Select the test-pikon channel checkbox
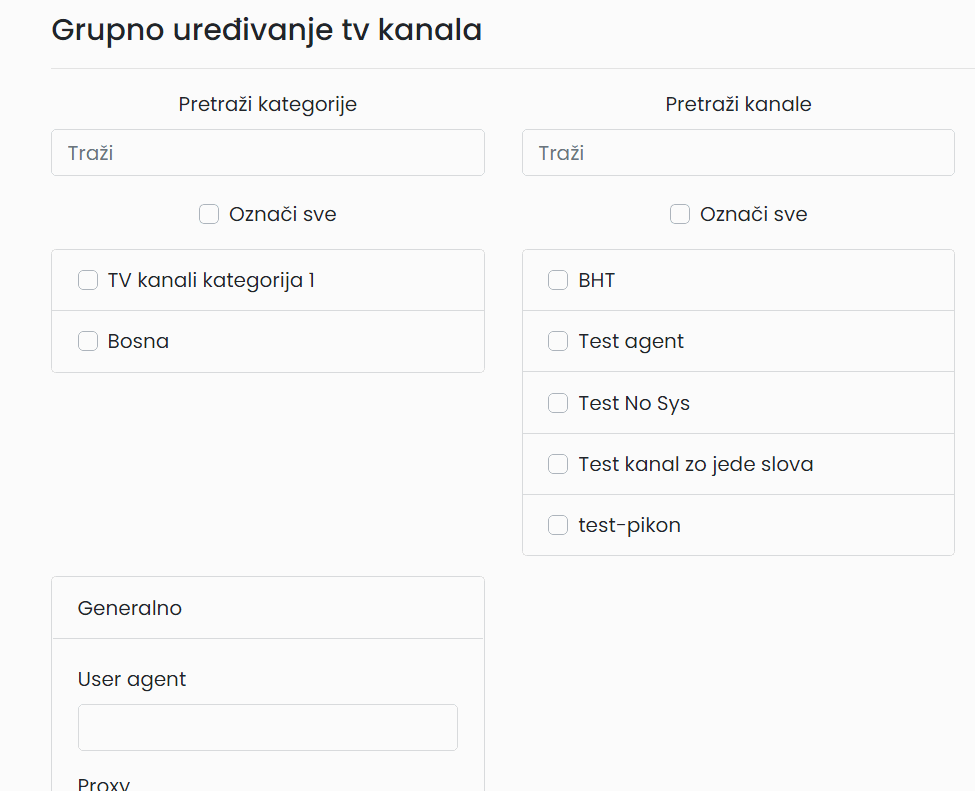The image size is (975, 791). coord(558,525)
